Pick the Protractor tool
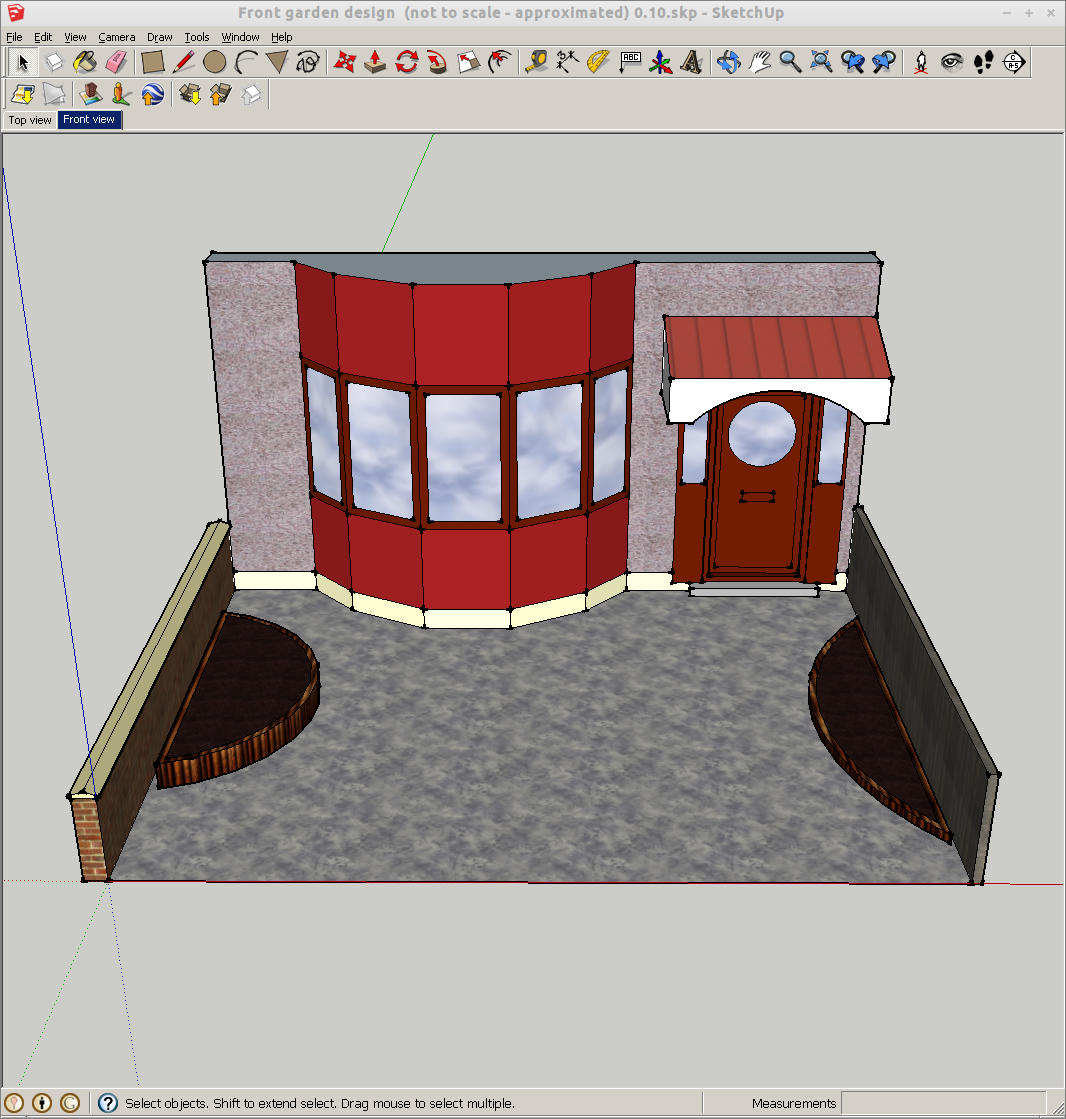The width and height of the screenshot is (1066, 1119). pos(599,62)
